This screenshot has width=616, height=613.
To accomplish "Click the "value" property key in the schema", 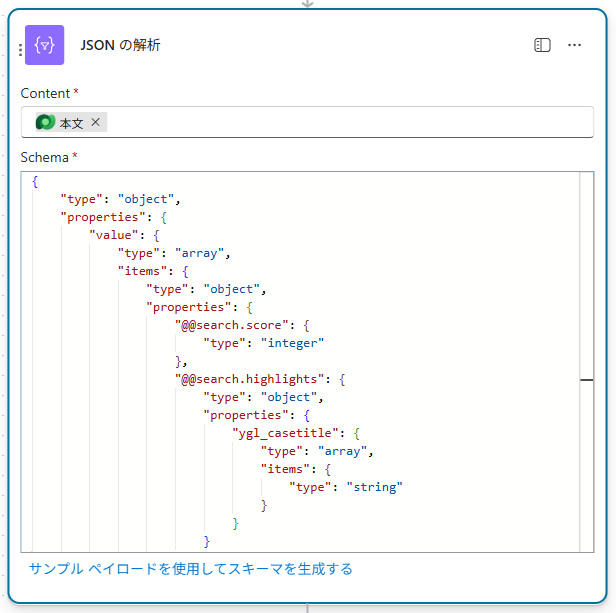I will tap(115, 234).
